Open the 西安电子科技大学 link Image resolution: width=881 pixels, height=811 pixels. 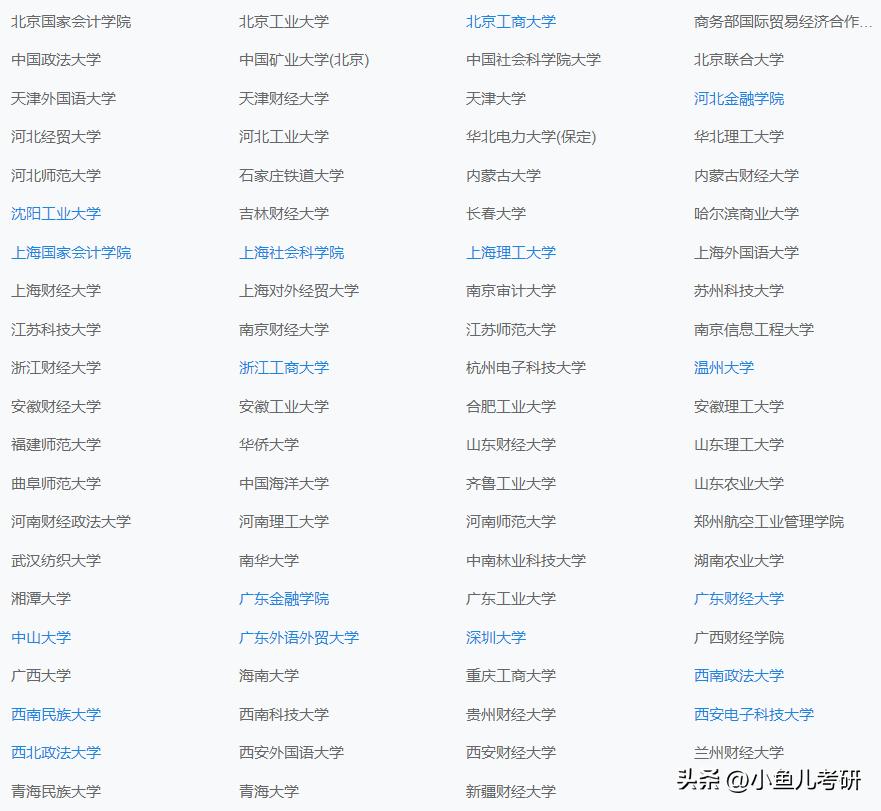(754, 715)
